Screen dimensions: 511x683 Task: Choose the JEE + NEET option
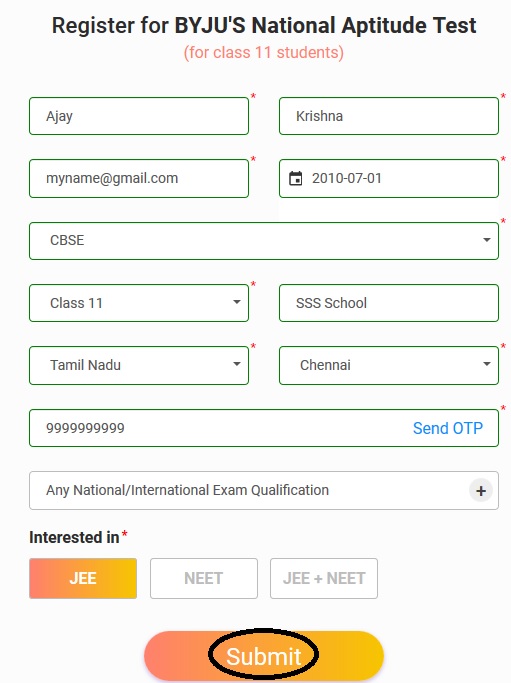pyautogui.click(x=324, y=578)
